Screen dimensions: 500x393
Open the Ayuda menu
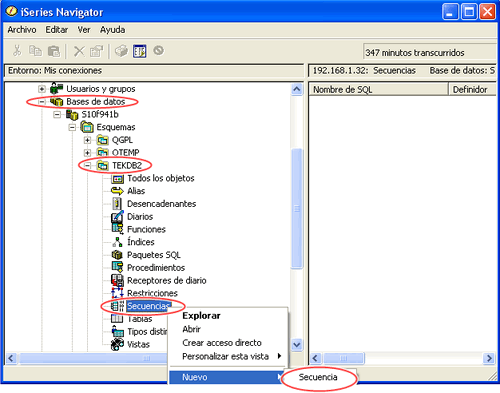[113, 30]
